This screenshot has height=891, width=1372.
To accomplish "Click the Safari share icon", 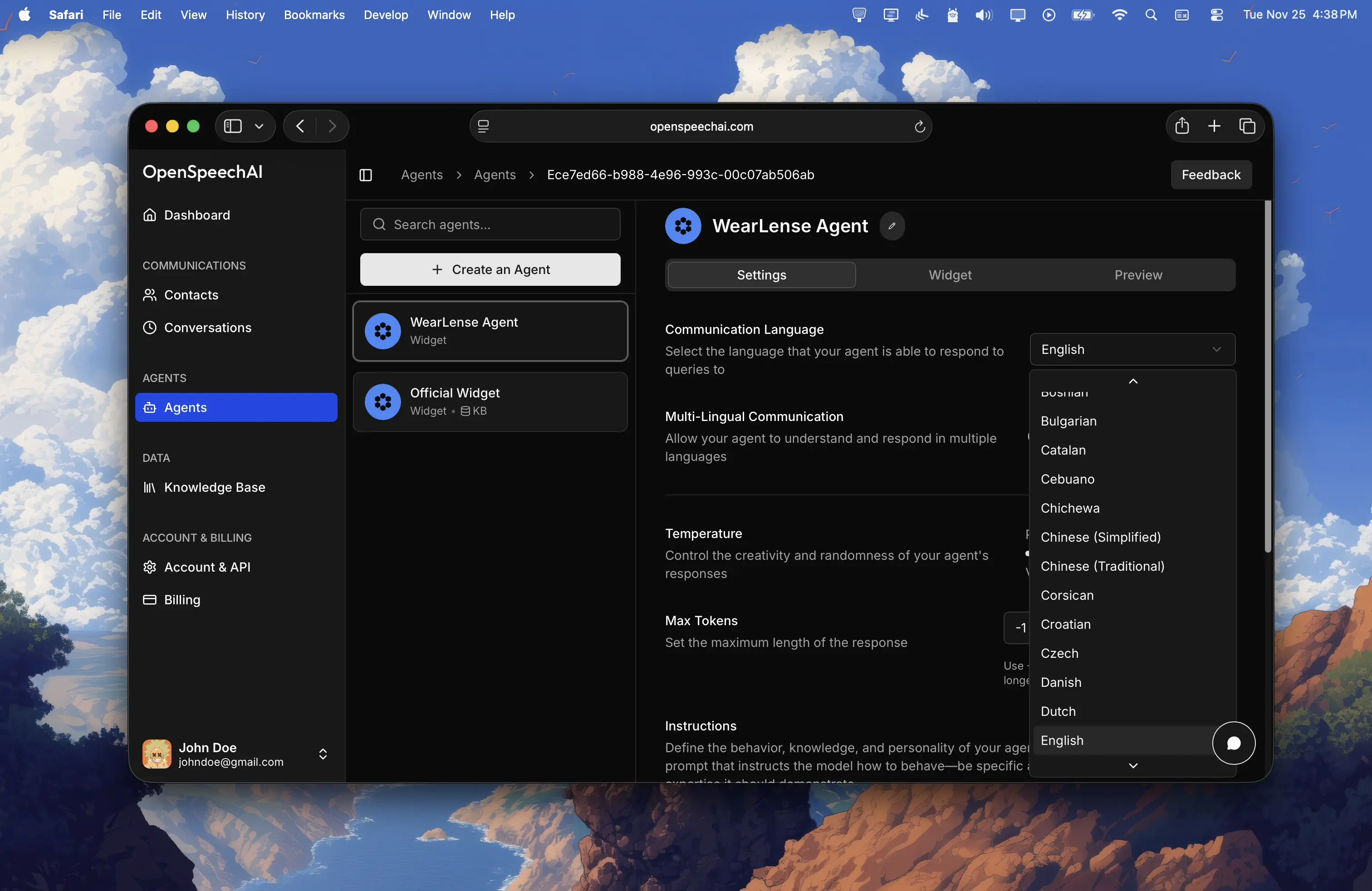I will pyautogui.click(x=1182, y=126).
